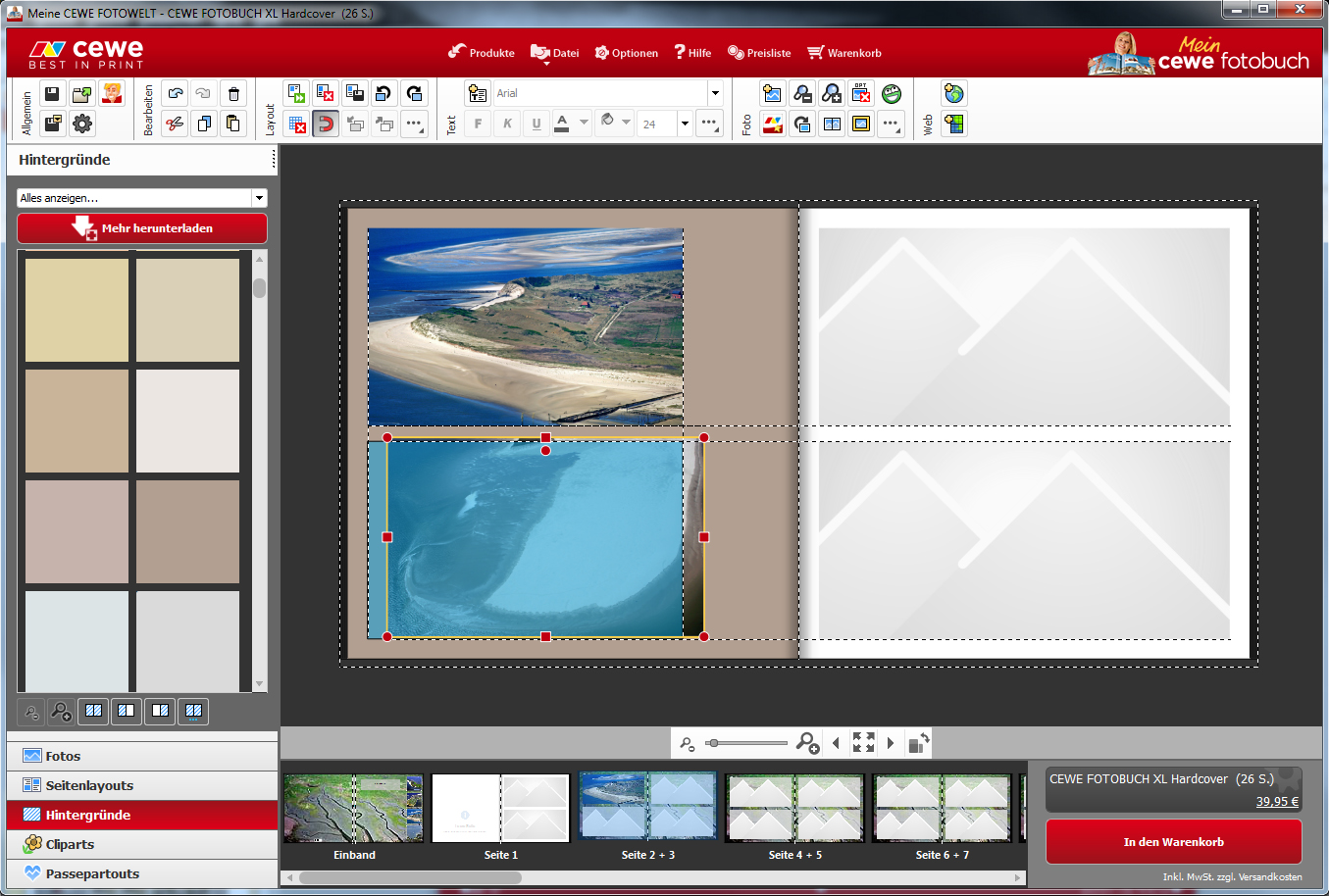The width and height of the screenshot is (1329, 896).
Task: Select the 'Seite 4 + 5' page thumbnail
Action: [x=794, y=809]
